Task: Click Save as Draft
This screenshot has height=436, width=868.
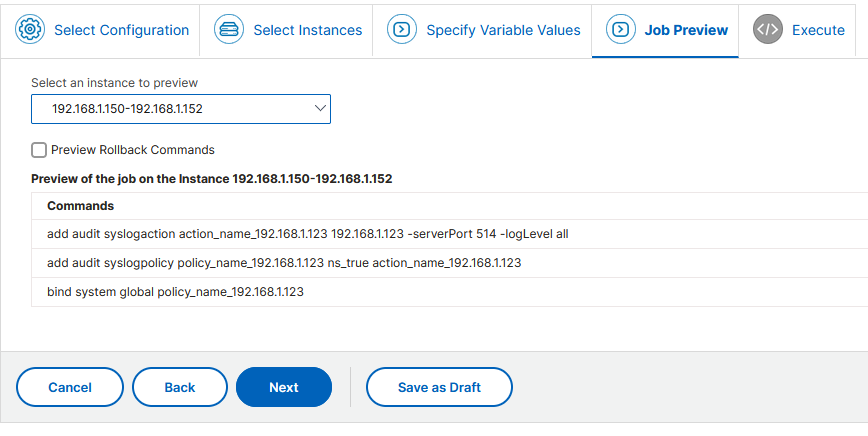Action: coord(439,387)
